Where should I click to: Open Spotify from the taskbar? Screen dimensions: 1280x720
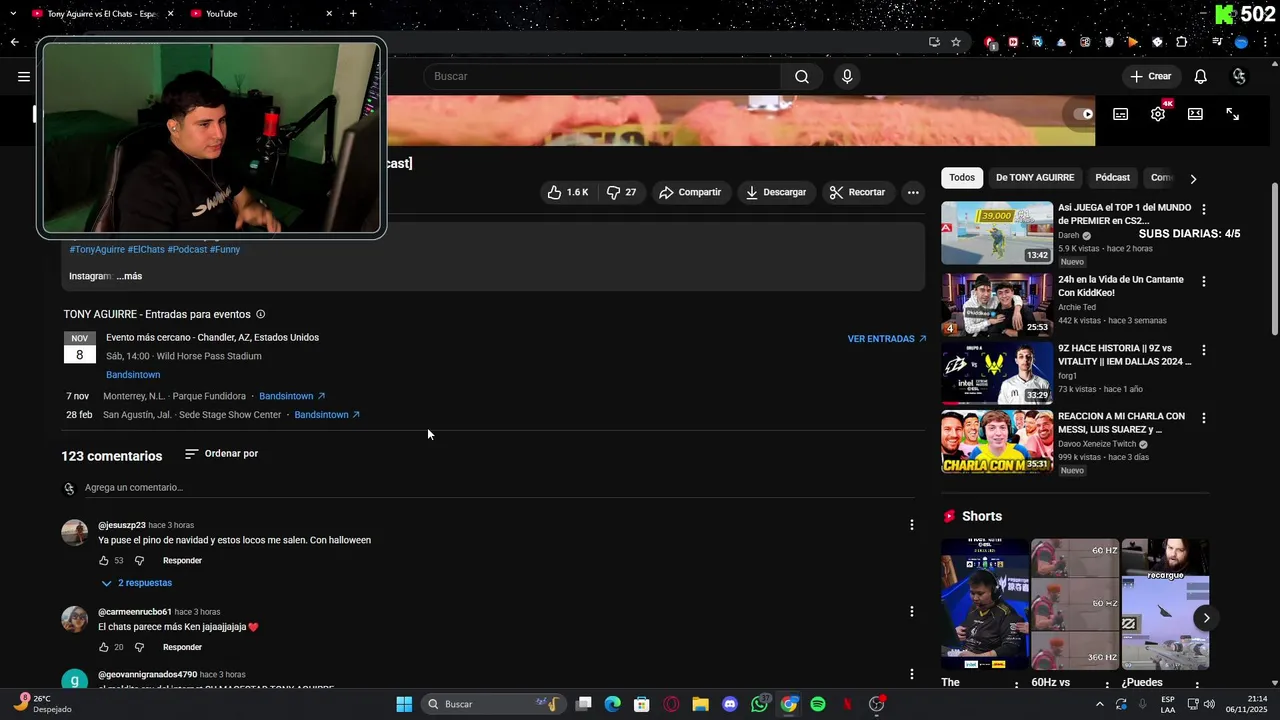coord(818,704)
